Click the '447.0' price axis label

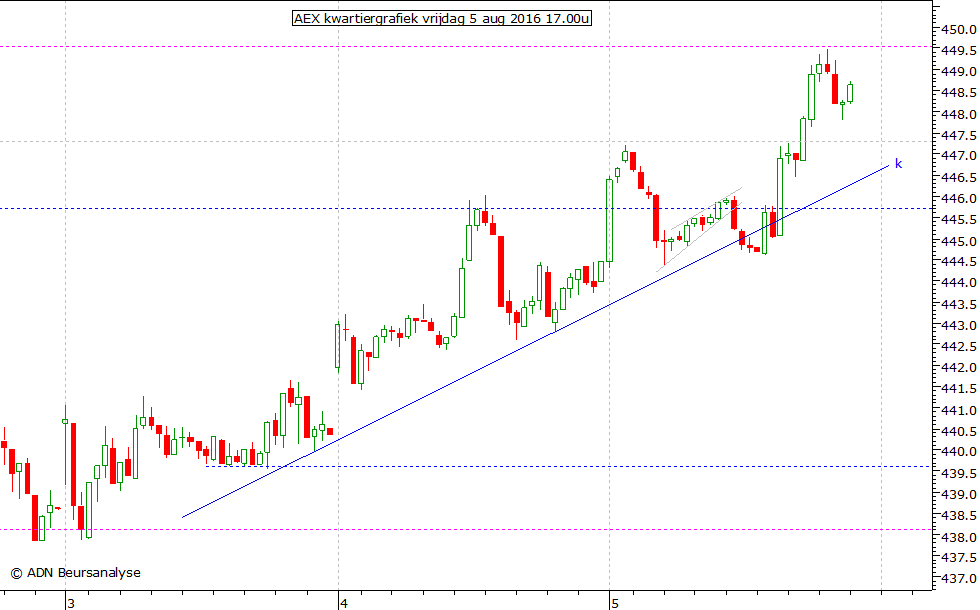[x=959, y=156]
